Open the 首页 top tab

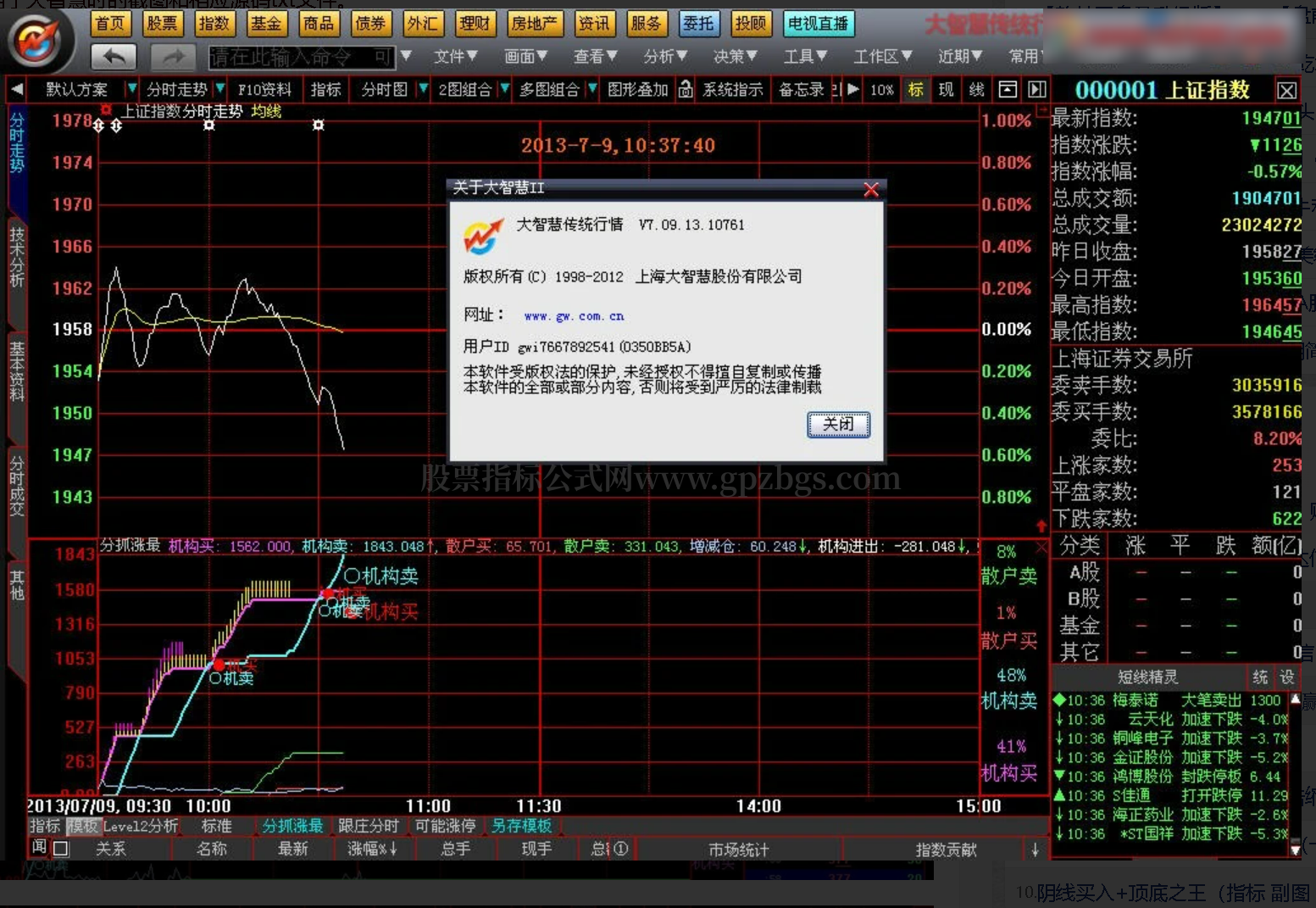coord(110,24)
